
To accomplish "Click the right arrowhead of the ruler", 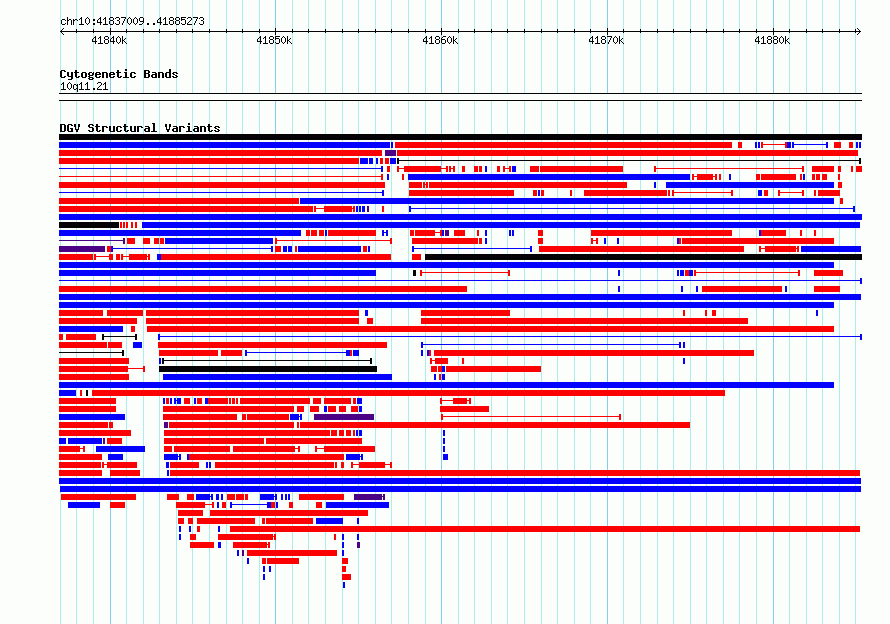I will click(859, 31).
